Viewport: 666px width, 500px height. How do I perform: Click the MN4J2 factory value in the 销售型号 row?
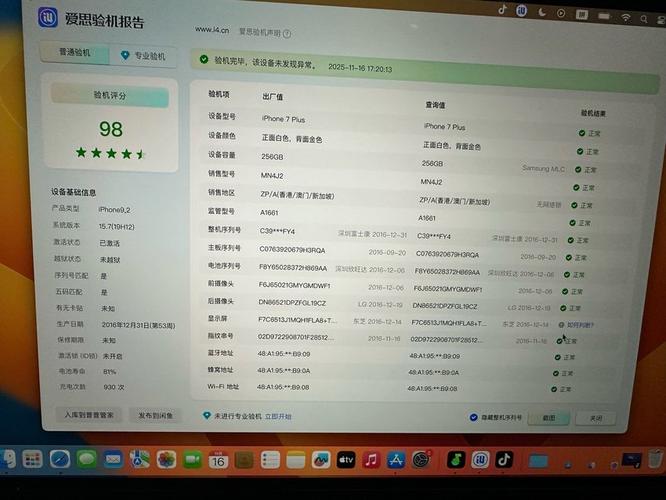point(272,175)
